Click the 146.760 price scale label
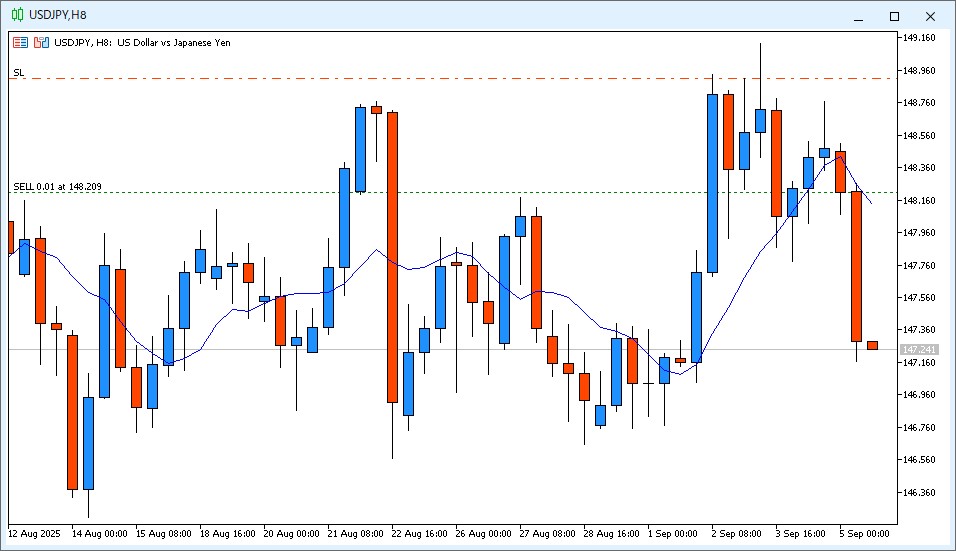Image resolution: width=956 pixels, height=551 pixels. coord(919,427)
